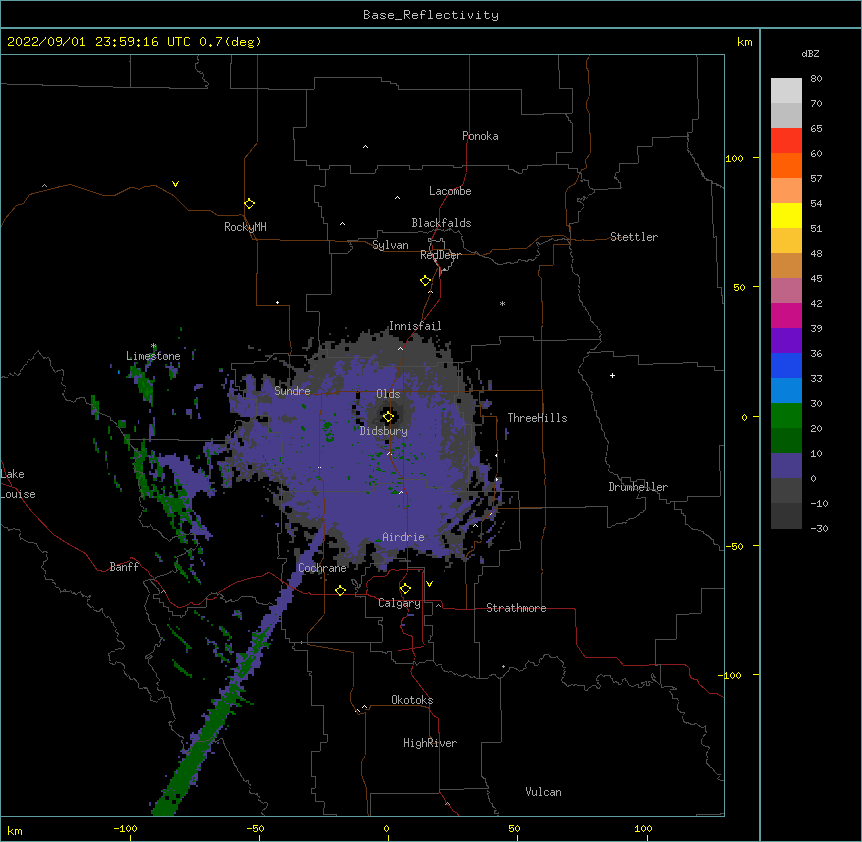Click the yellow diamond marker above Calgary label
The height and width of the screenshot is (842, 862).
click(x=405, y=589)
